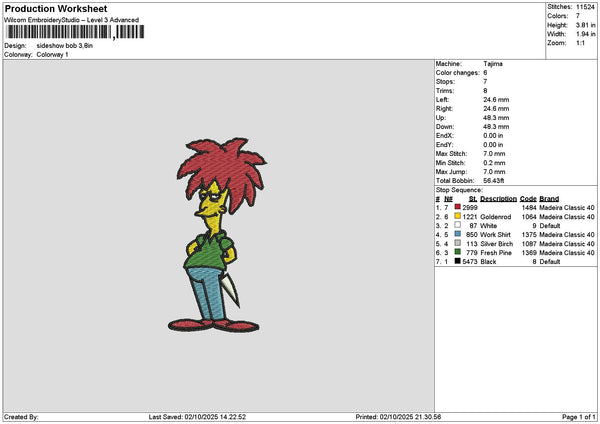The width and height of the screenshot is (600, 424).
Task: Click the 'Created By:' footer label
Action: pos(21,417)
